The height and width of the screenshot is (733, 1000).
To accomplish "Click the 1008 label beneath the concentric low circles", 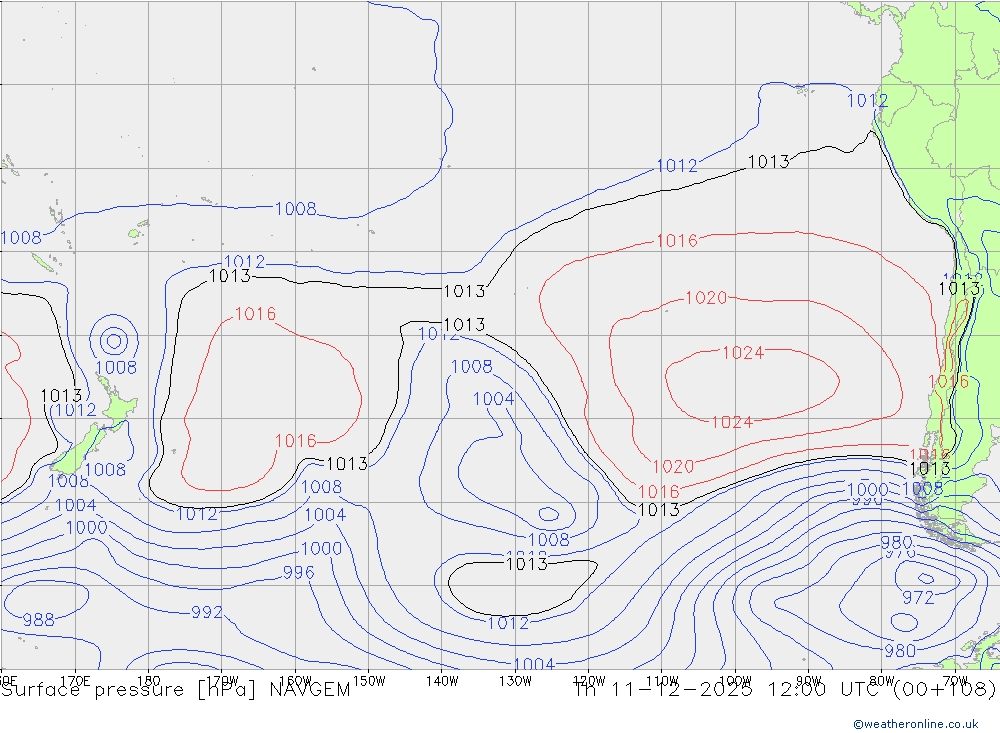I will point(116,367).
